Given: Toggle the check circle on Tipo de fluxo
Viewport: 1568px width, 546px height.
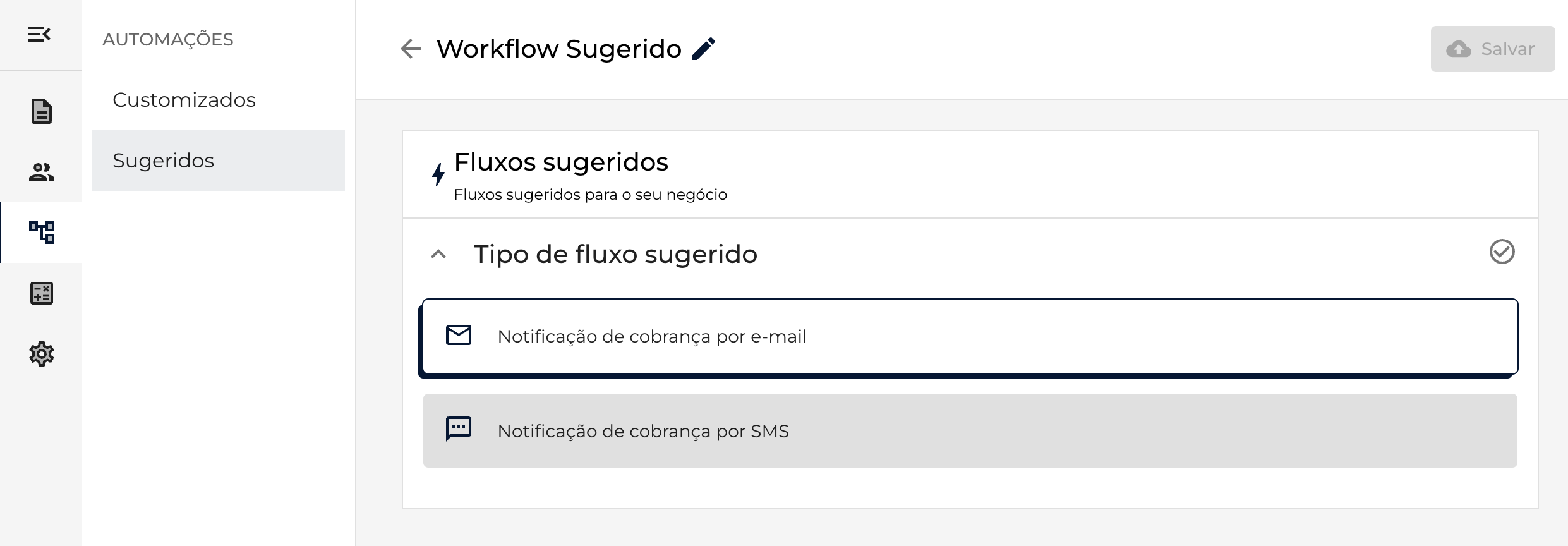Looking at the screenshot, I should 1502,252.
